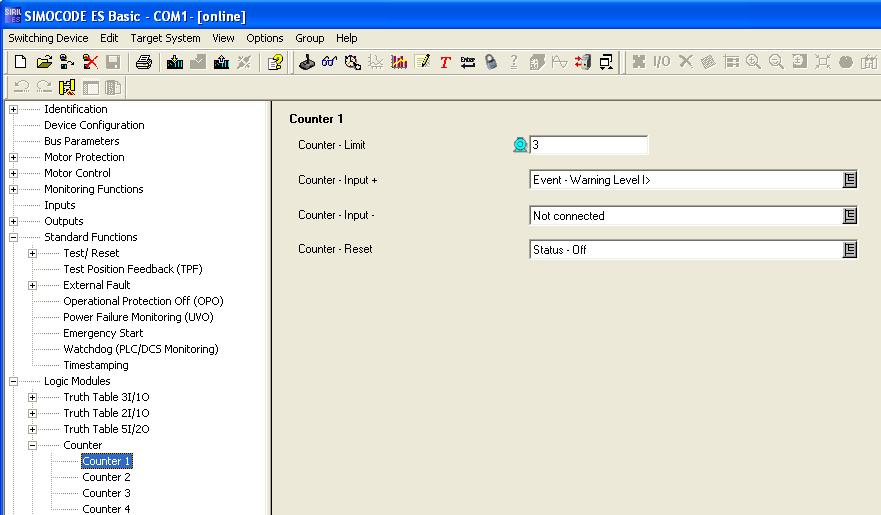Select Counter 3 in the tree

(106, 493)
